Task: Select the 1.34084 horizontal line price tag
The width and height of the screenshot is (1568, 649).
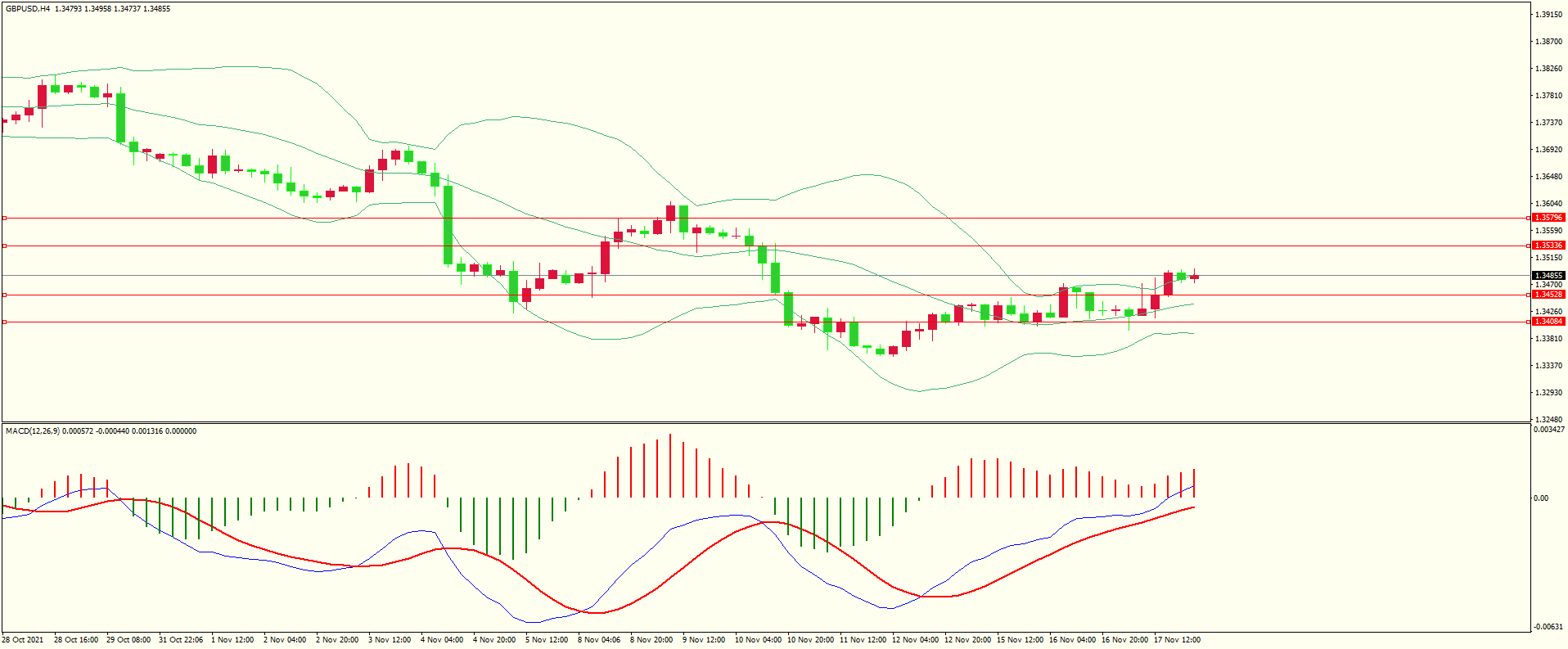Action: point(1548,322)
